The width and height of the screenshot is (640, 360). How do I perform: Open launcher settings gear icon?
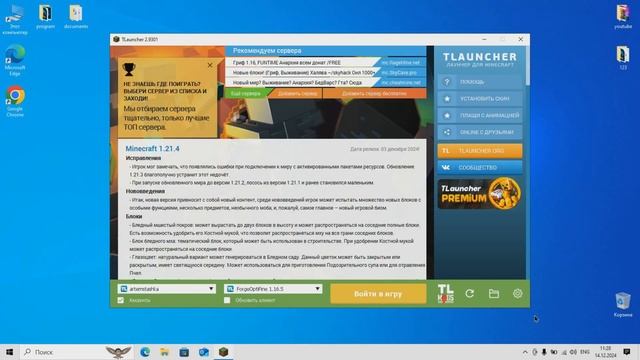(518, 293)
